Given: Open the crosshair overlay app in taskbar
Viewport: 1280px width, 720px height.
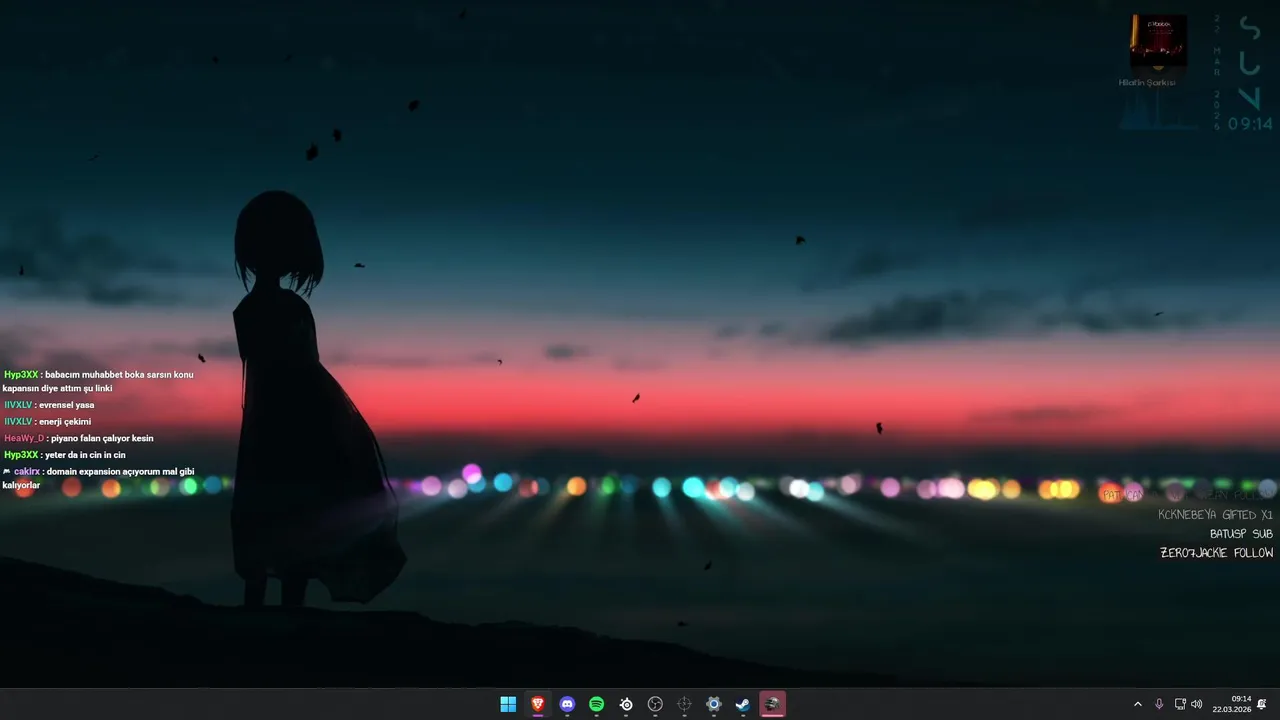Looking at the screenshot, I should (x=684, y=704).
